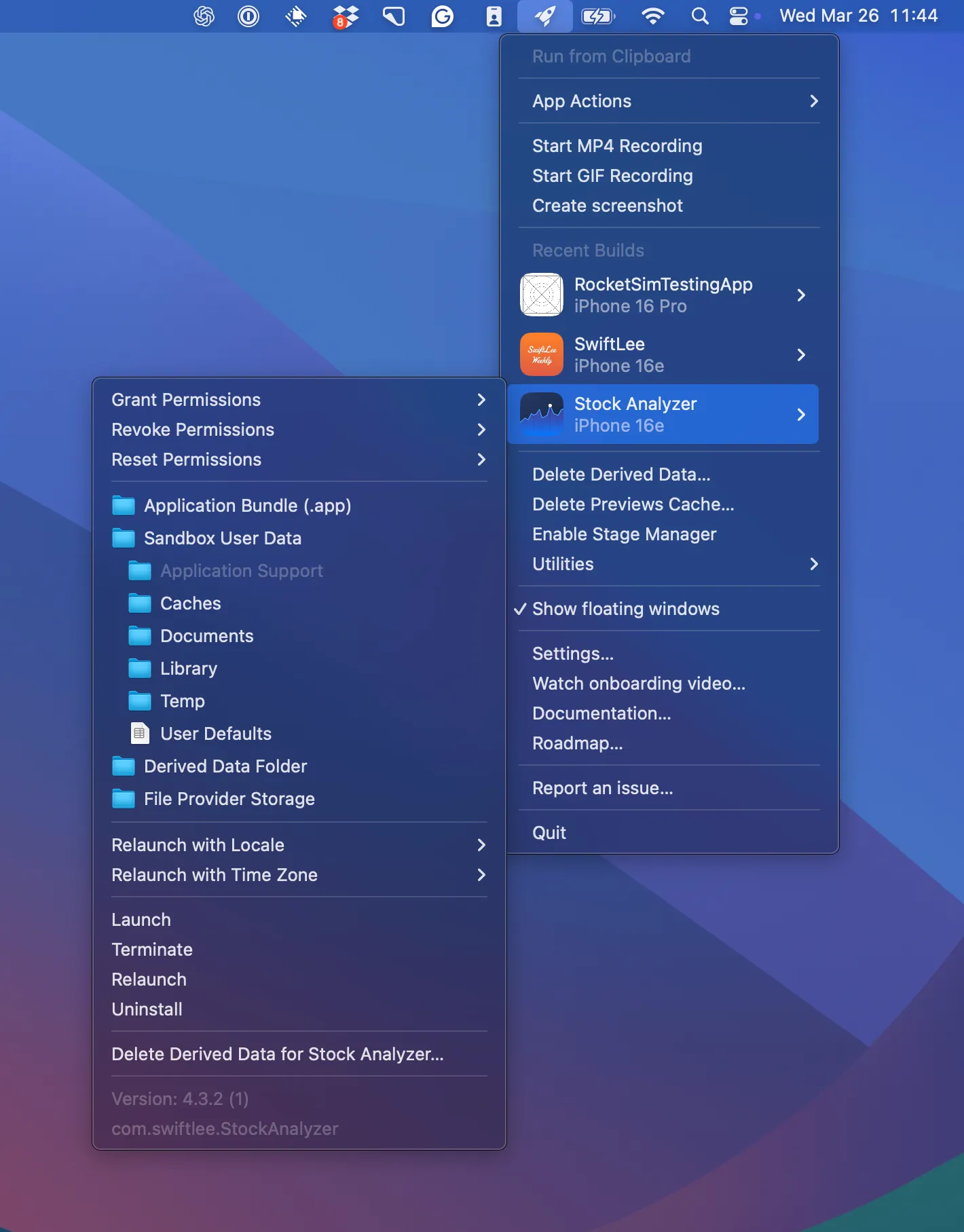
Task: Open the battery status menu bar icon
Action: pyautogui.click(x=598, y=16)
